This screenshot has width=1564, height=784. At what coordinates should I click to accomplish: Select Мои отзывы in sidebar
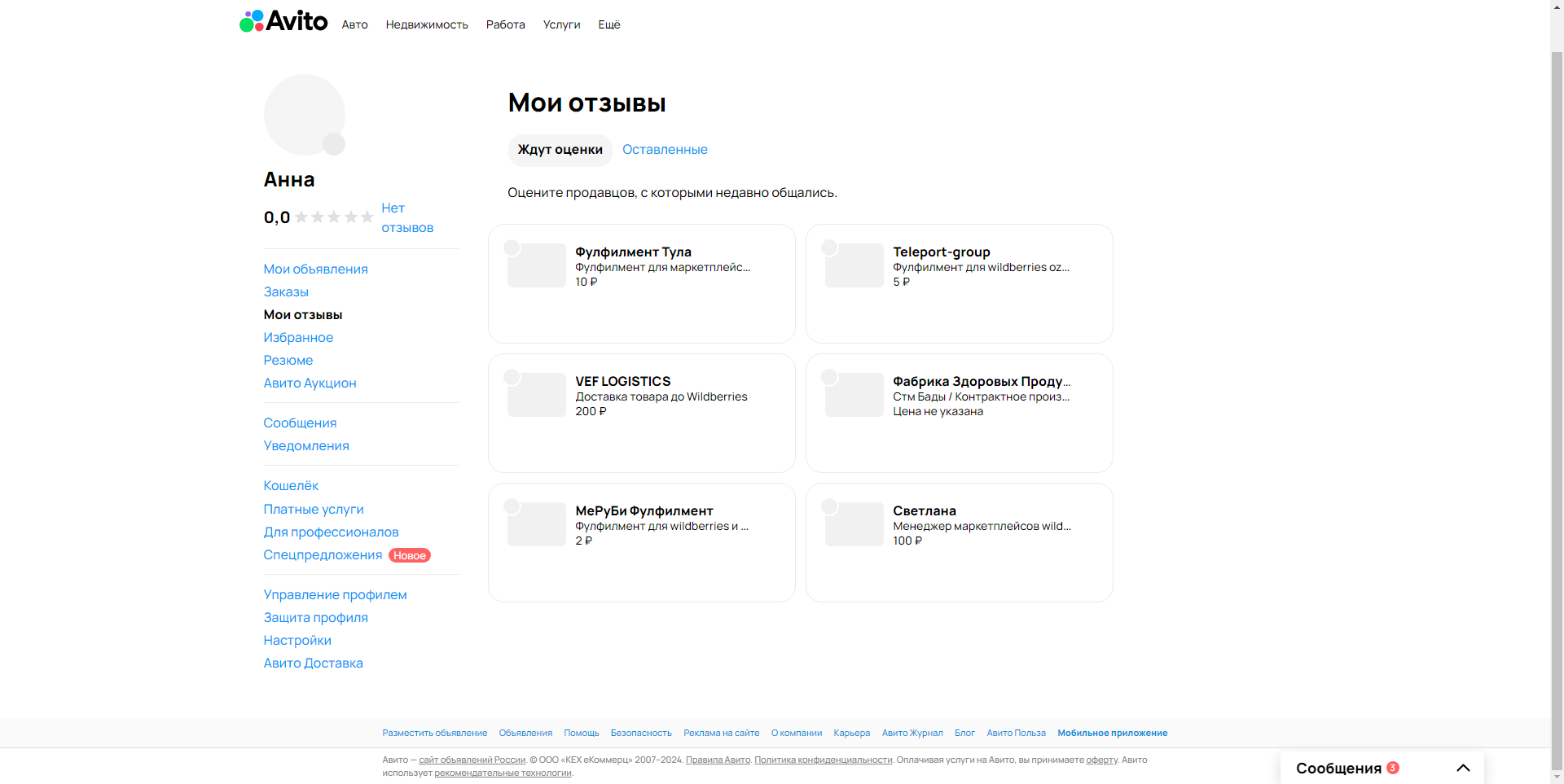pyautogui.click(x=303, y=315)
